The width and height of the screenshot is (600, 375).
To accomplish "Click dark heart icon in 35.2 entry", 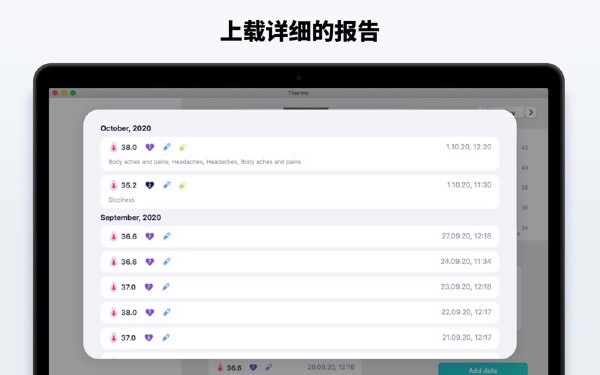I will pos(150,185).
